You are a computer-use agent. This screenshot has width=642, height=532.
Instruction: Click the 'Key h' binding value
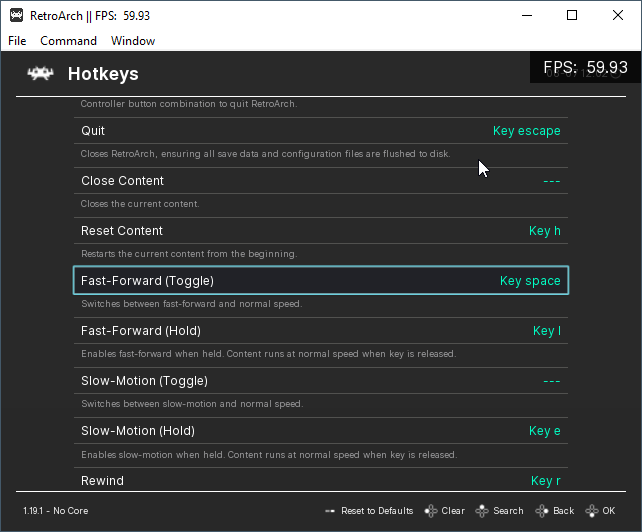point(545,231)
